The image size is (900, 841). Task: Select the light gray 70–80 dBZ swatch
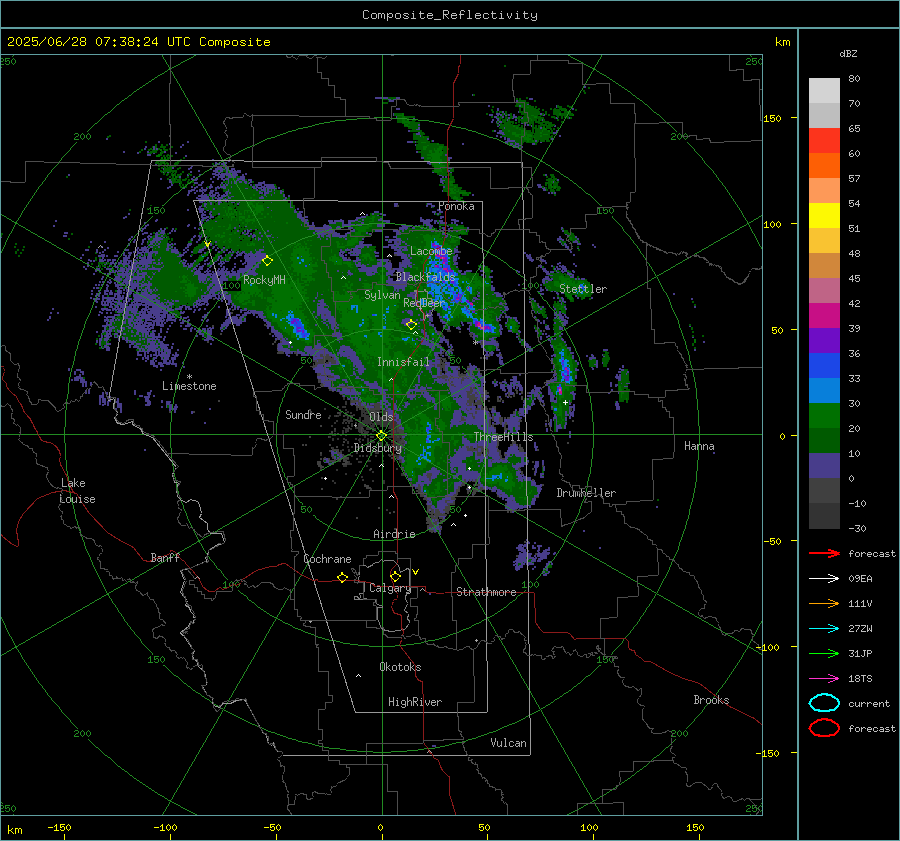[824, 91]
